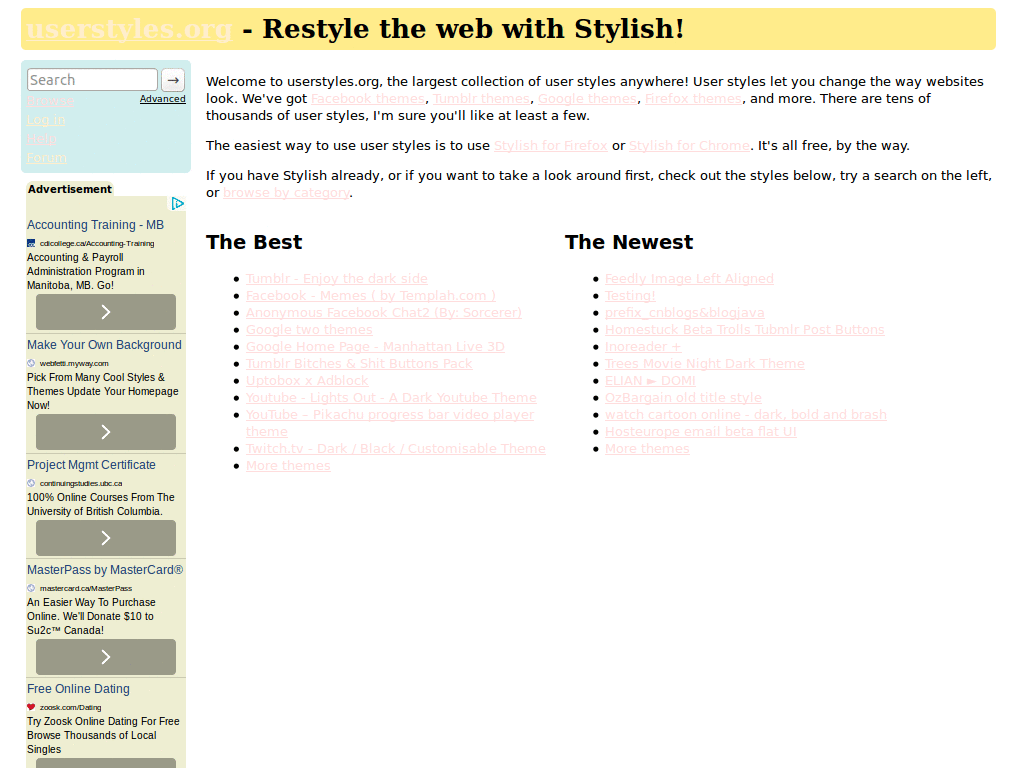The width and height of the screenshot is (1024, 768).
Task: Click Free Online Dating ad title
Action: tap(78, 689)
